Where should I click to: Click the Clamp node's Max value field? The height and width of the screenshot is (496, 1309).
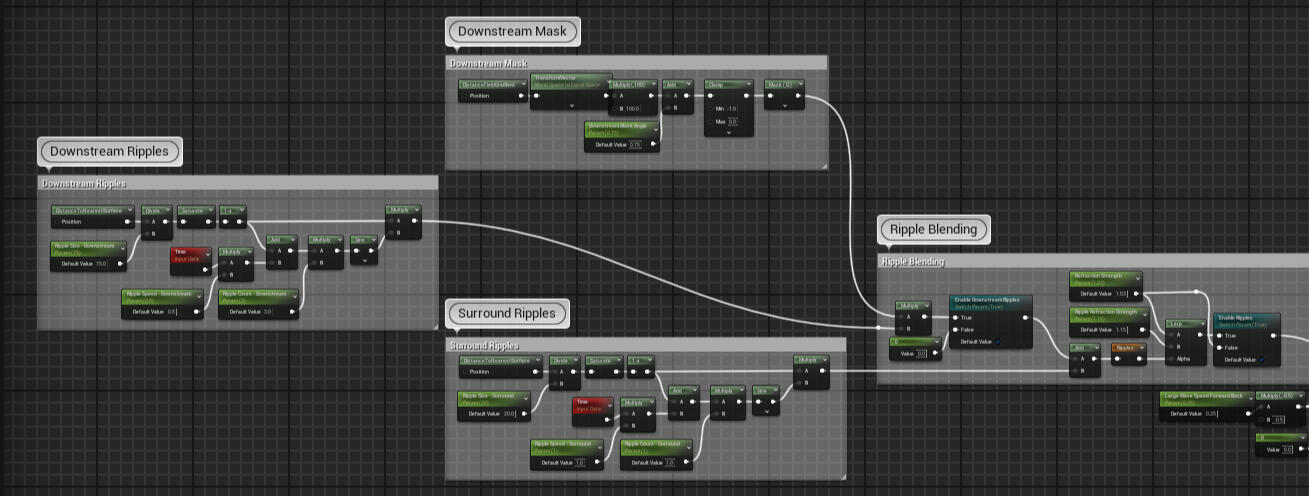click(733, 121)
